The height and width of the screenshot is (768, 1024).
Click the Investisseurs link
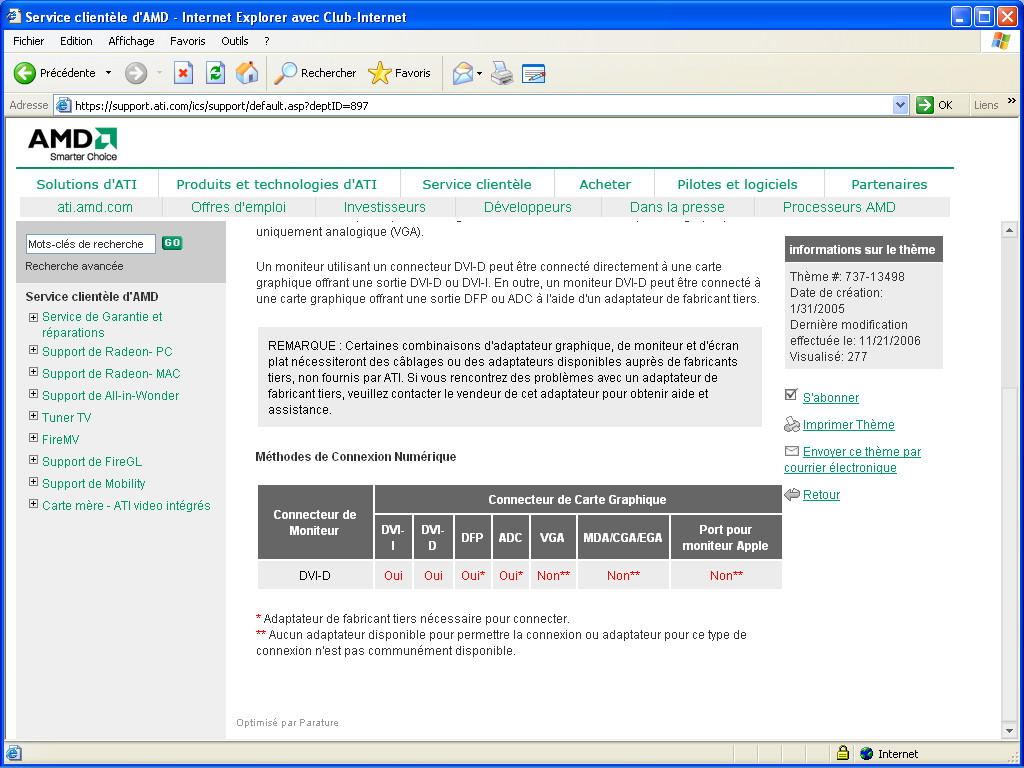pos(385,207)
